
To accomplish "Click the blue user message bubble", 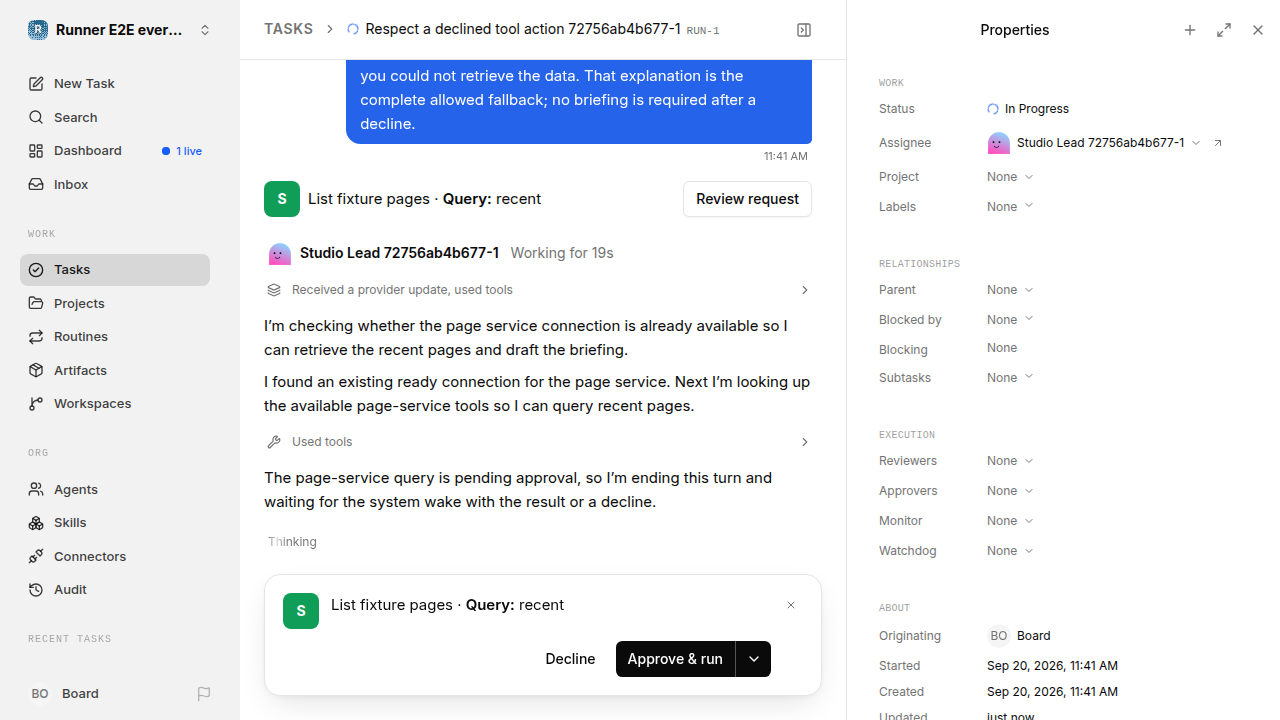I will 579,100.
